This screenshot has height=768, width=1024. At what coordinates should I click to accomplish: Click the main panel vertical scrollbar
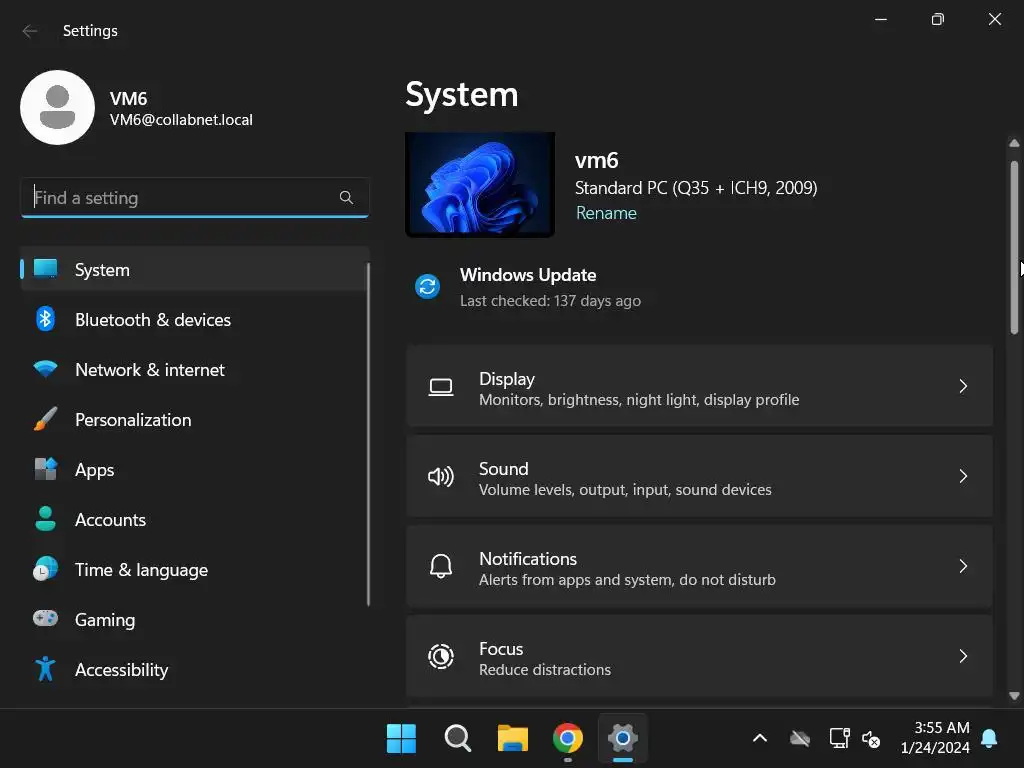(1014, 248)
